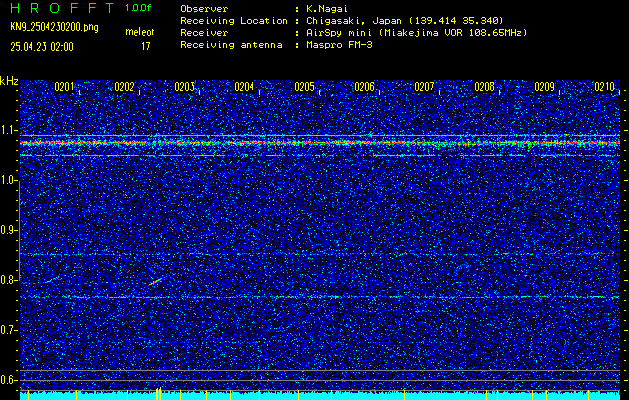The image size is (629, 400).
Task: Click the 0206 time marker
Action: point(365,87)
